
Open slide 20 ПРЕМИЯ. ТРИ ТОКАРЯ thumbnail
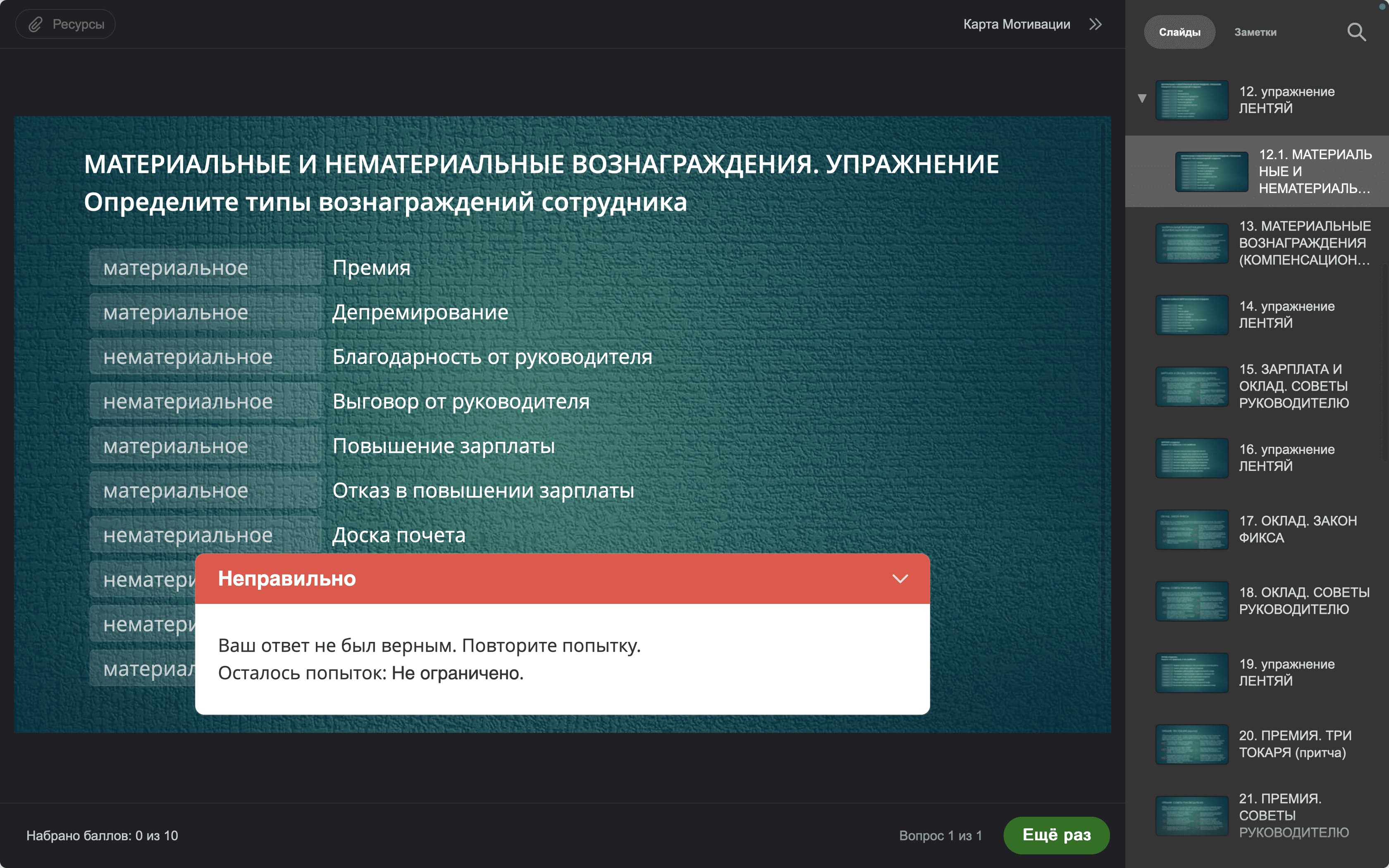pyautogui.click(x=1191, y=744)
